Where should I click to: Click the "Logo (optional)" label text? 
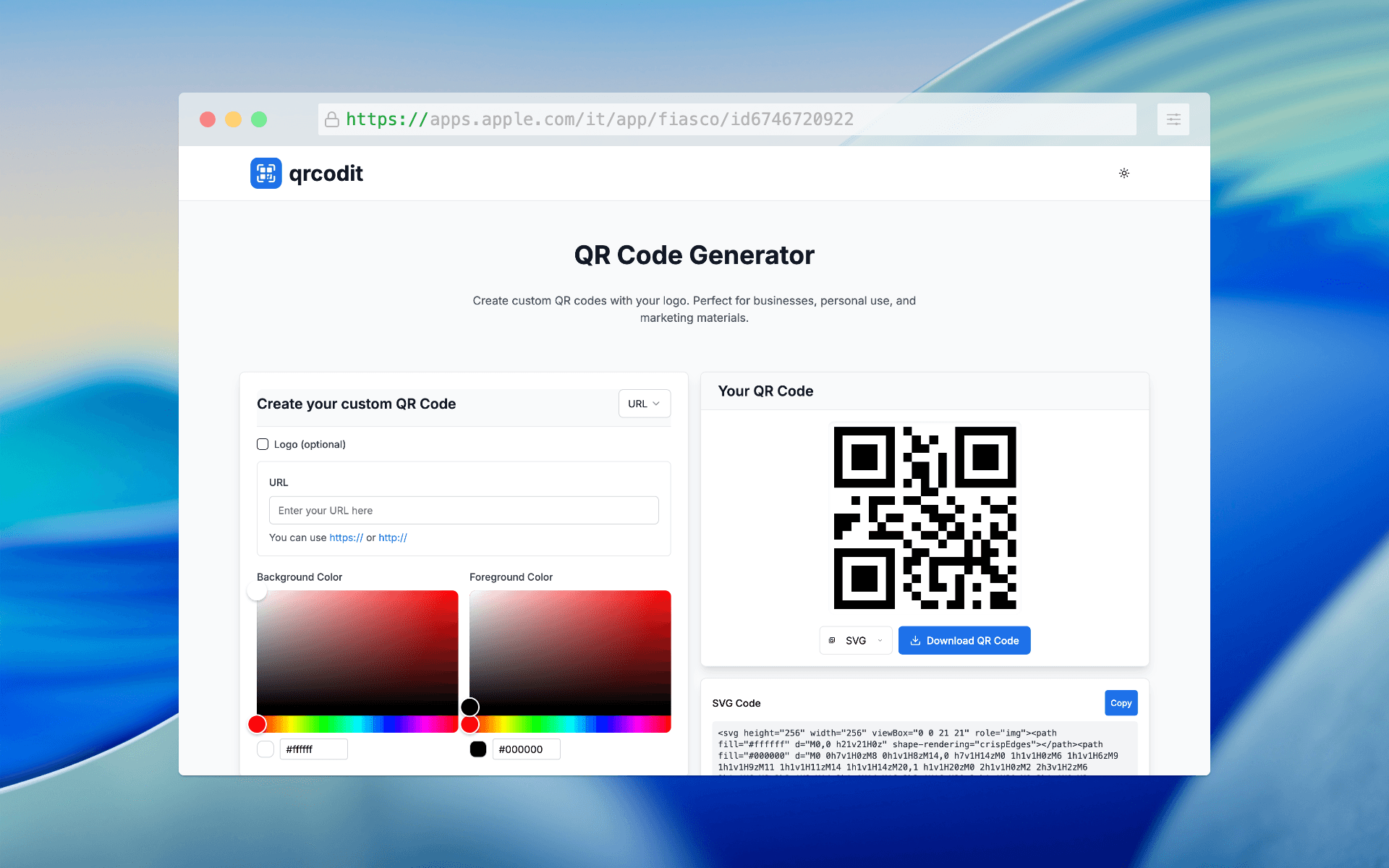click(310, 444)
